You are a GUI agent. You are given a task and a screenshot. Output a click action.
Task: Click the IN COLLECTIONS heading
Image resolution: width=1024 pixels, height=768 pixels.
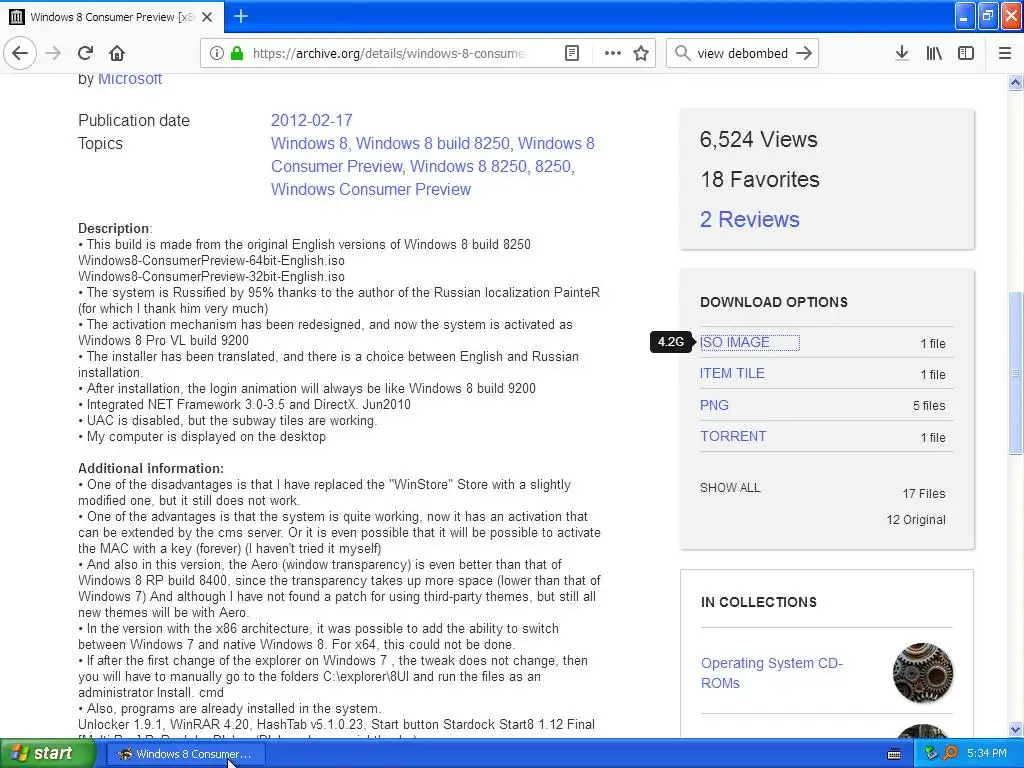[x=758, y=602]
